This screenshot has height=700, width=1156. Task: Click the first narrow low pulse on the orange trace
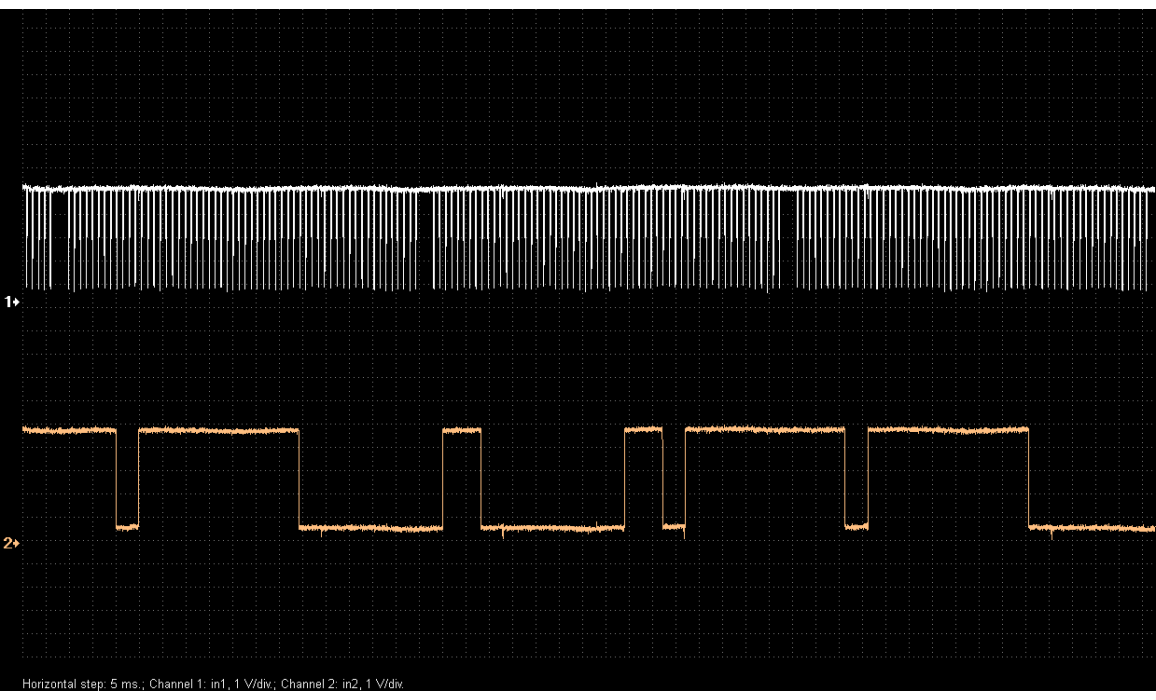pyautogui.click(x=127, y=527)
